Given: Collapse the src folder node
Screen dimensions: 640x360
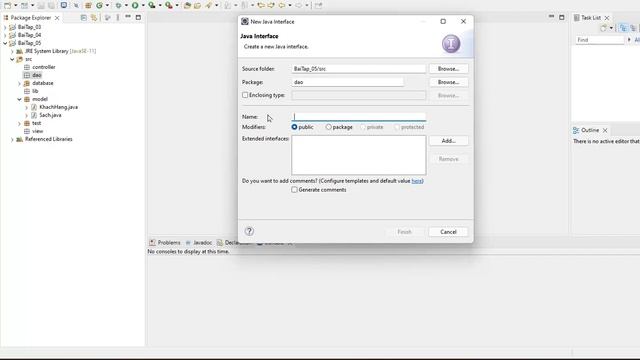Looking at the screenshot, I should point(12,59).
